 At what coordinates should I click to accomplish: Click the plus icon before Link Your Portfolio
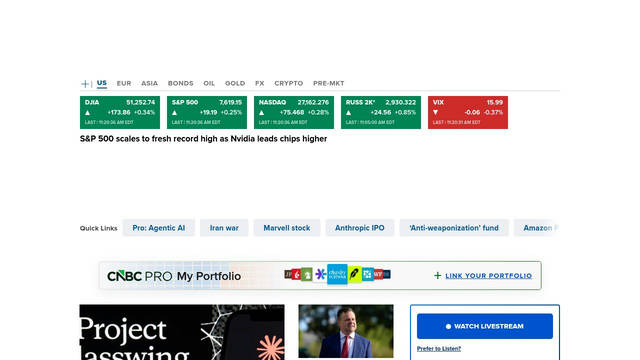click(x=438, y=276)
